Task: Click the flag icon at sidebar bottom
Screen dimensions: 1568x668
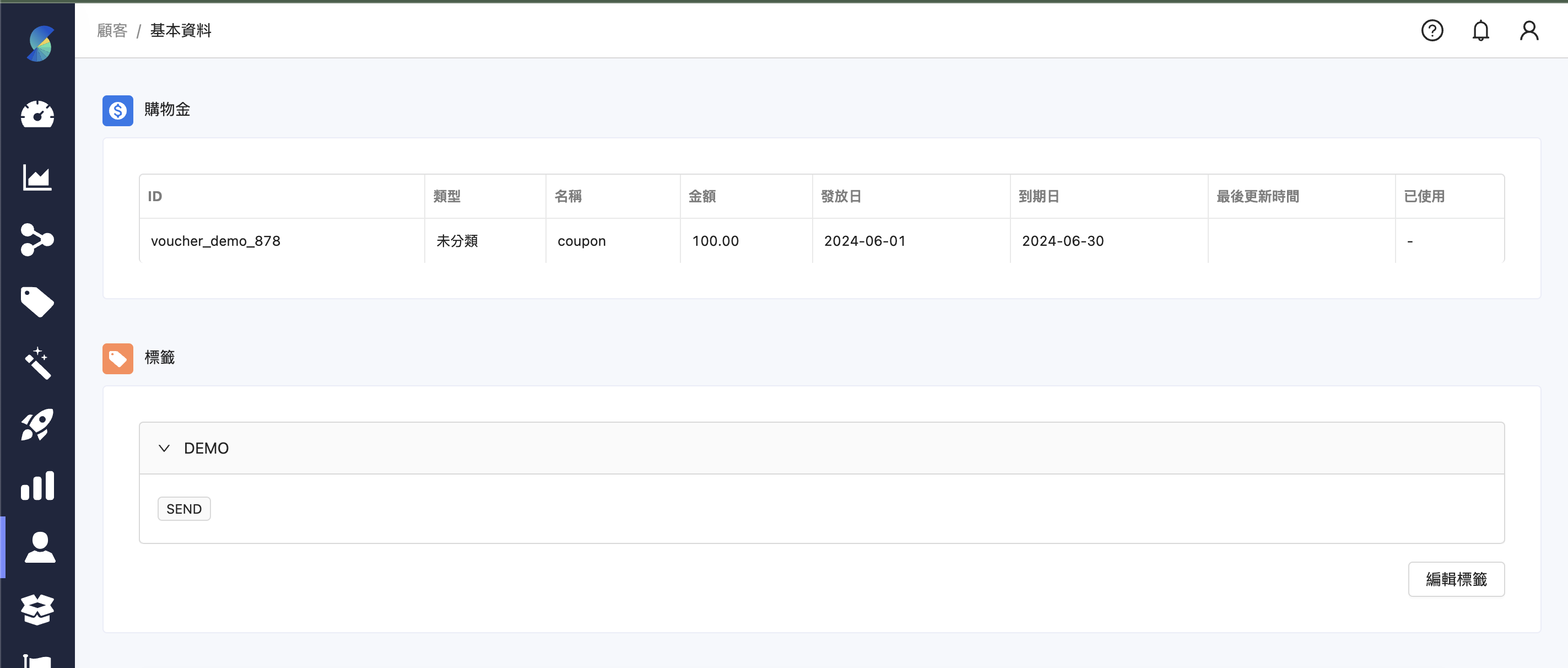Action: (37, 661)
